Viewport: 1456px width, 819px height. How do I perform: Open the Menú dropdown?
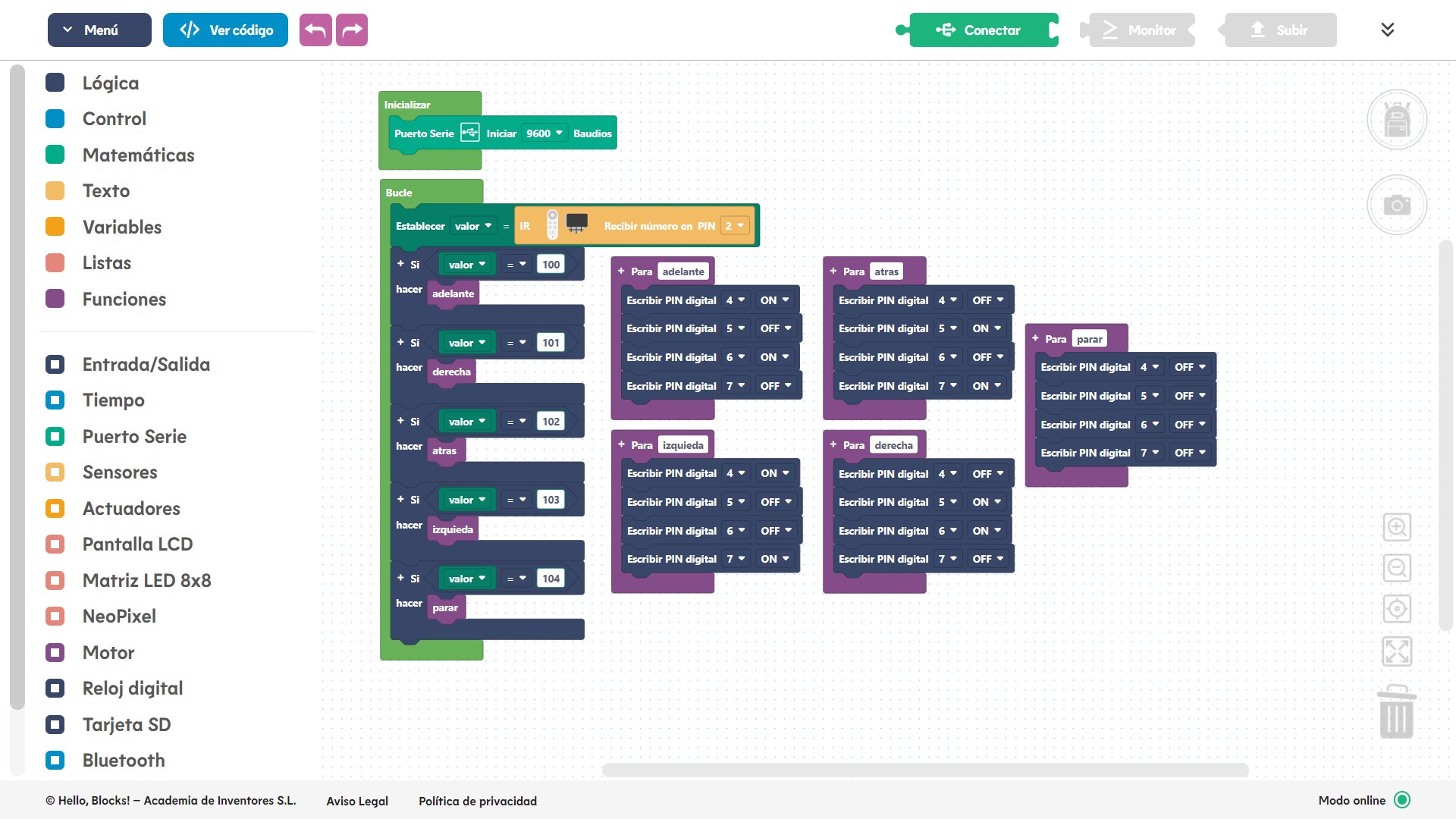[99, 30]
